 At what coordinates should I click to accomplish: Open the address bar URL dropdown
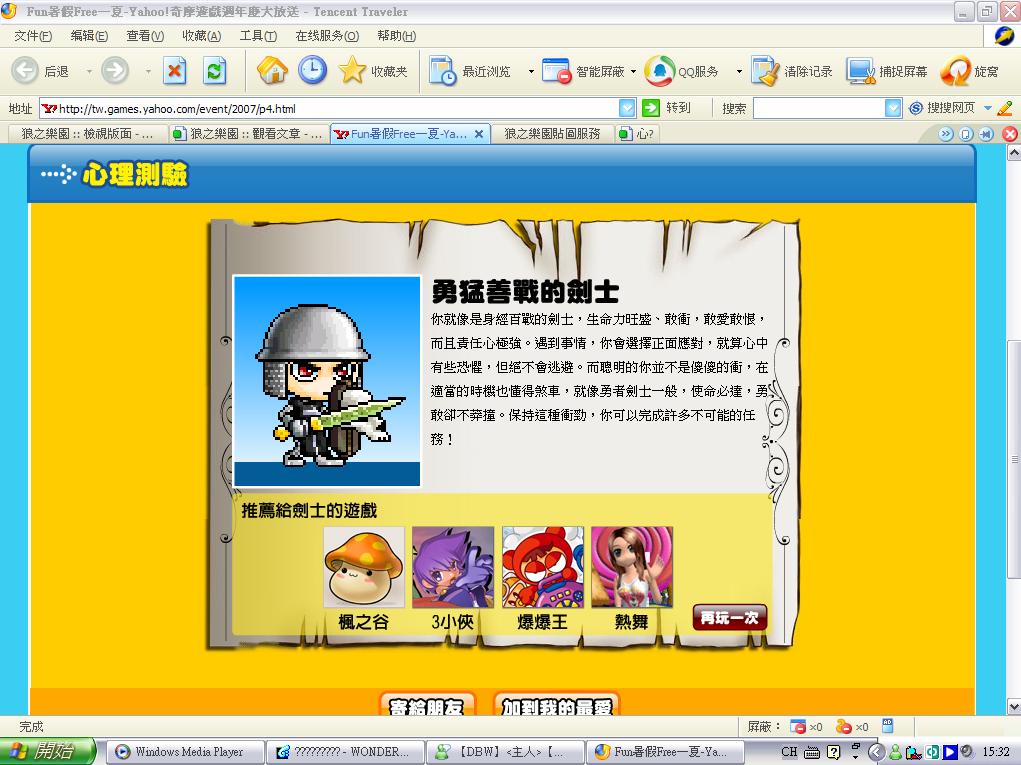626,108
